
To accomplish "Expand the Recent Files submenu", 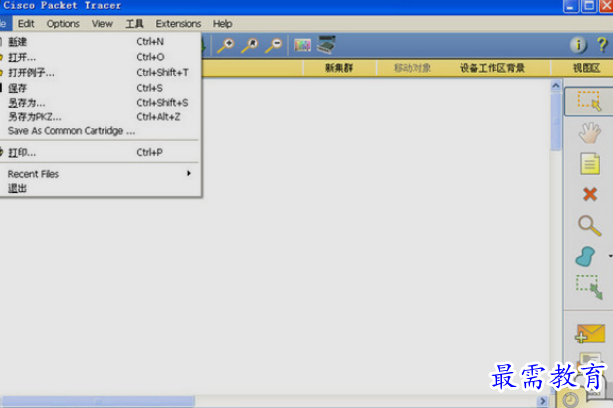I will click(100, 174).
